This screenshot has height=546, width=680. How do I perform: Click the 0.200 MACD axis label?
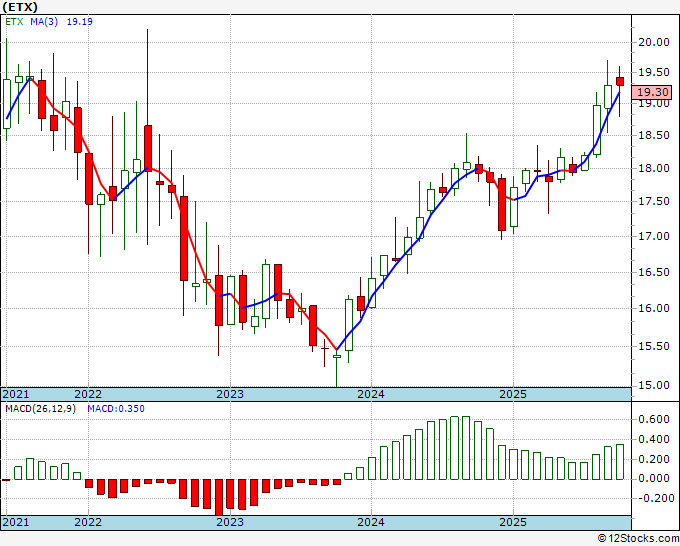point(654,459)
